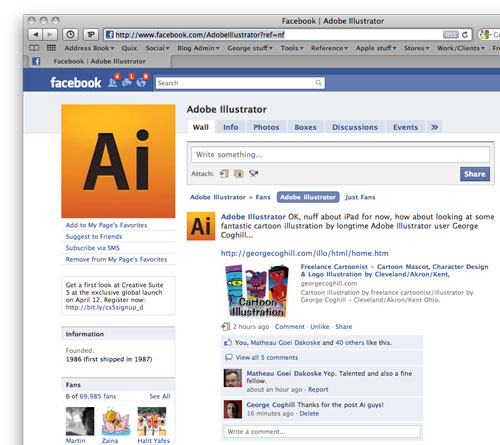500x445 pixels.
Task: Open the 'Tools' bookmarks dropdown
Action: tap(292, 48)
